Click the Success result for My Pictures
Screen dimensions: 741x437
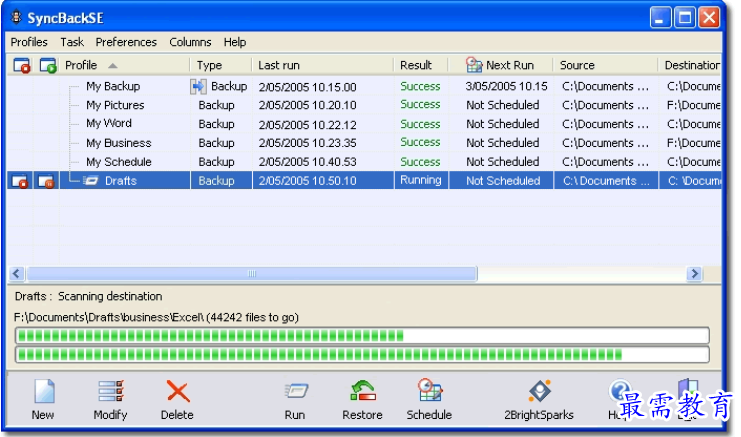(x=420, y=104)
